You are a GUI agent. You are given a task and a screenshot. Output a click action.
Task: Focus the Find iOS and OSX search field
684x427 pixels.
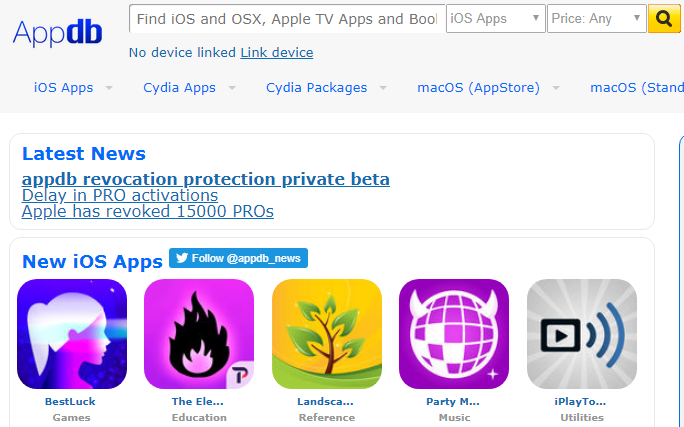[x=287, y=19]
